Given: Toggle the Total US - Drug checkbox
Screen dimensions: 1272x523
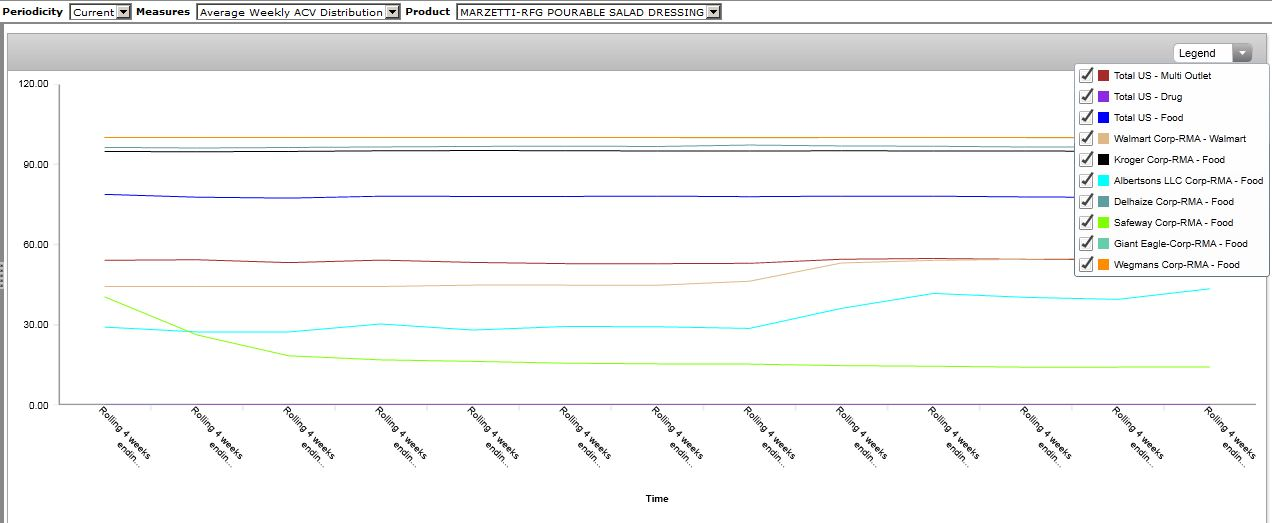Looking at the screenshot, I should click(x=1086, y=97).
